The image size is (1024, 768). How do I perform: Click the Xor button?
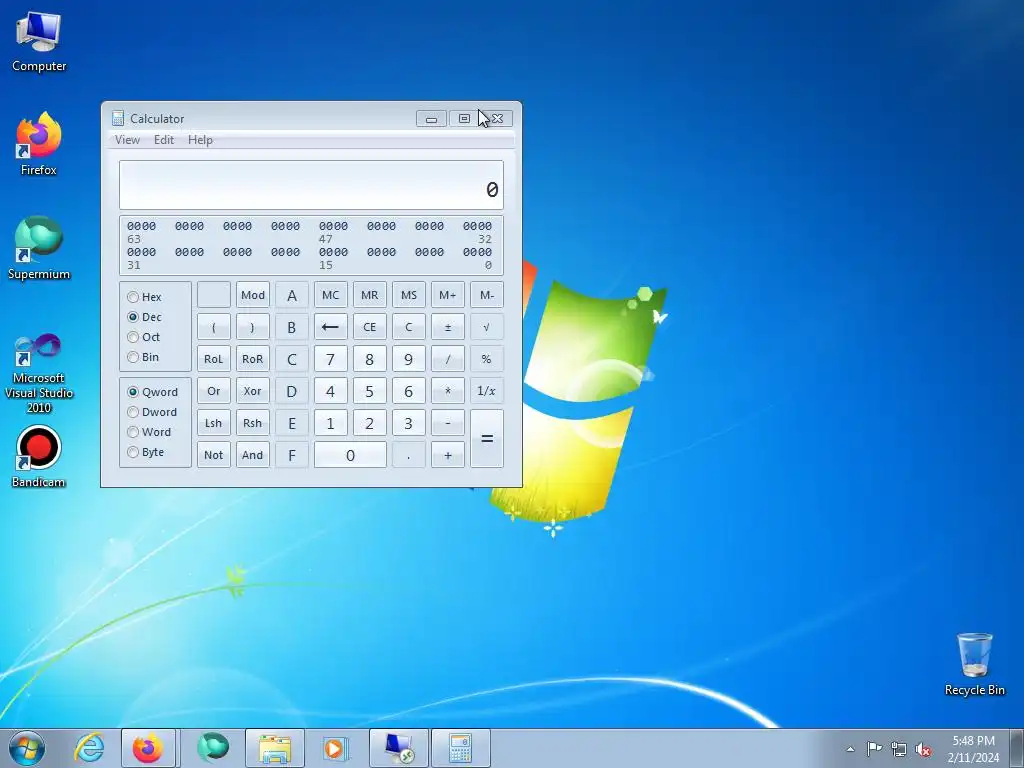(x=253, y=391)
